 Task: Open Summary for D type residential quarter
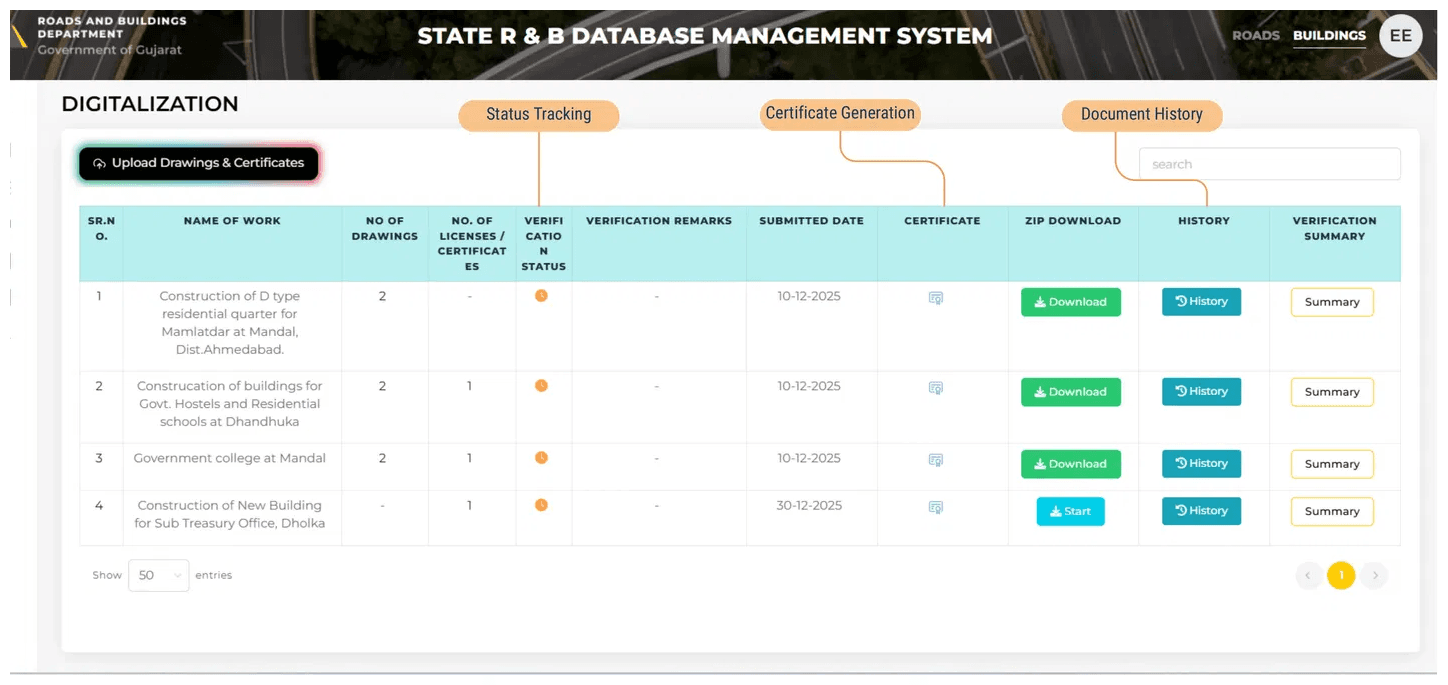point(1332,302)
